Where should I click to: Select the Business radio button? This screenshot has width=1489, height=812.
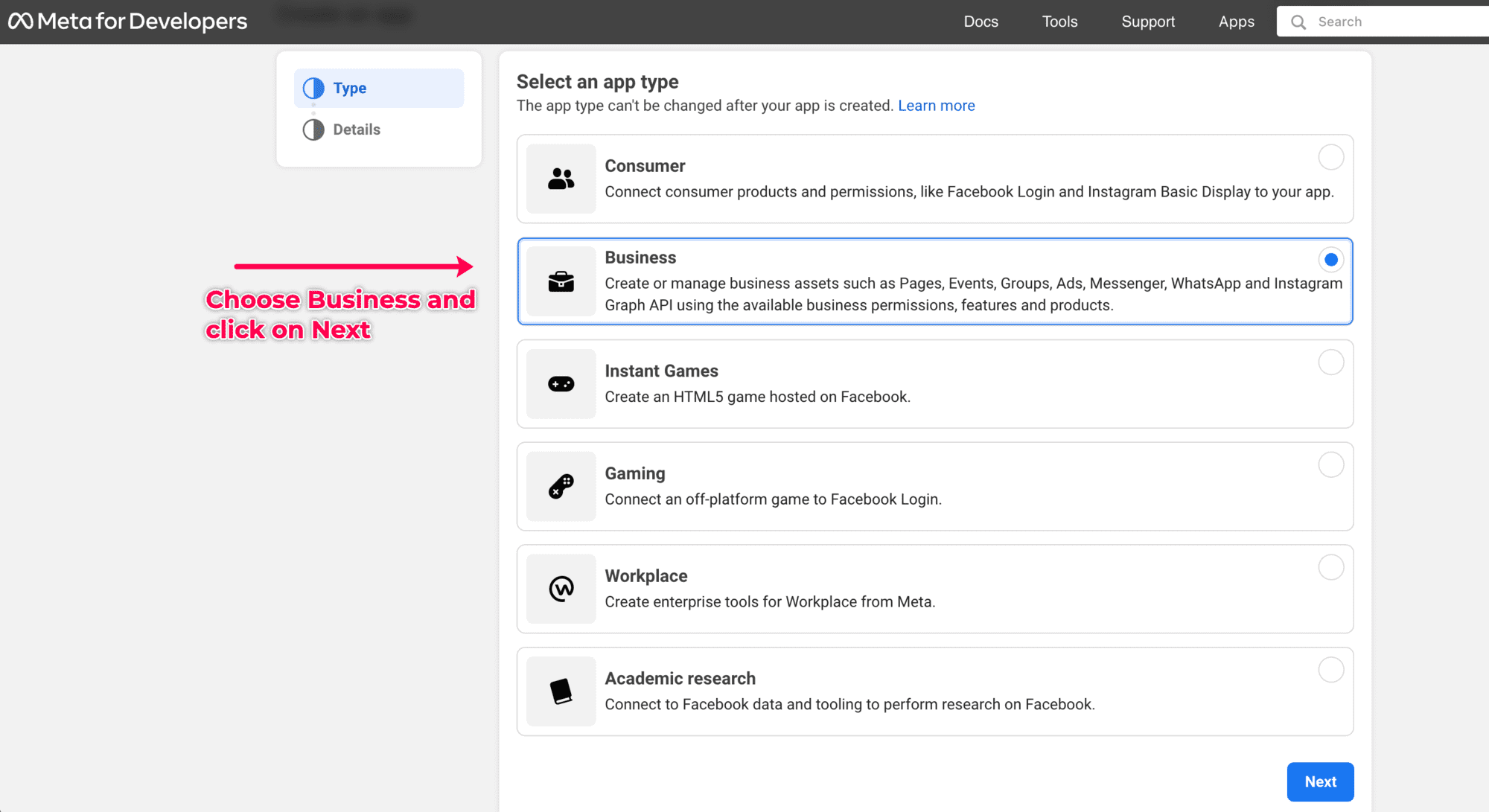coord(1330,260)
